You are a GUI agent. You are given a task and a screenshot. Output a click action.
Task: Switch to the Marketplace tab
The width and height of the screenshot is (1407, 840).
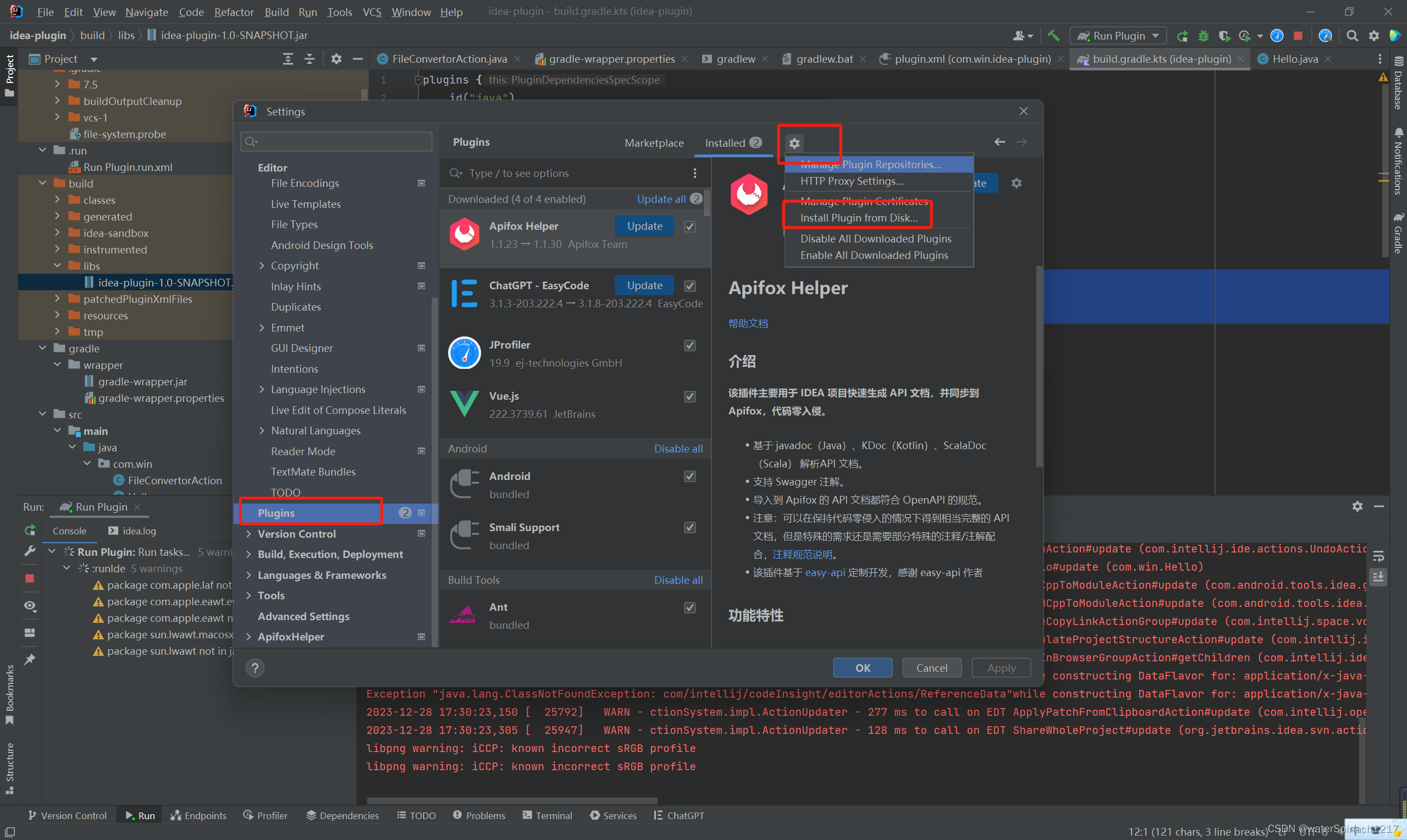click(x=654, y=143)
